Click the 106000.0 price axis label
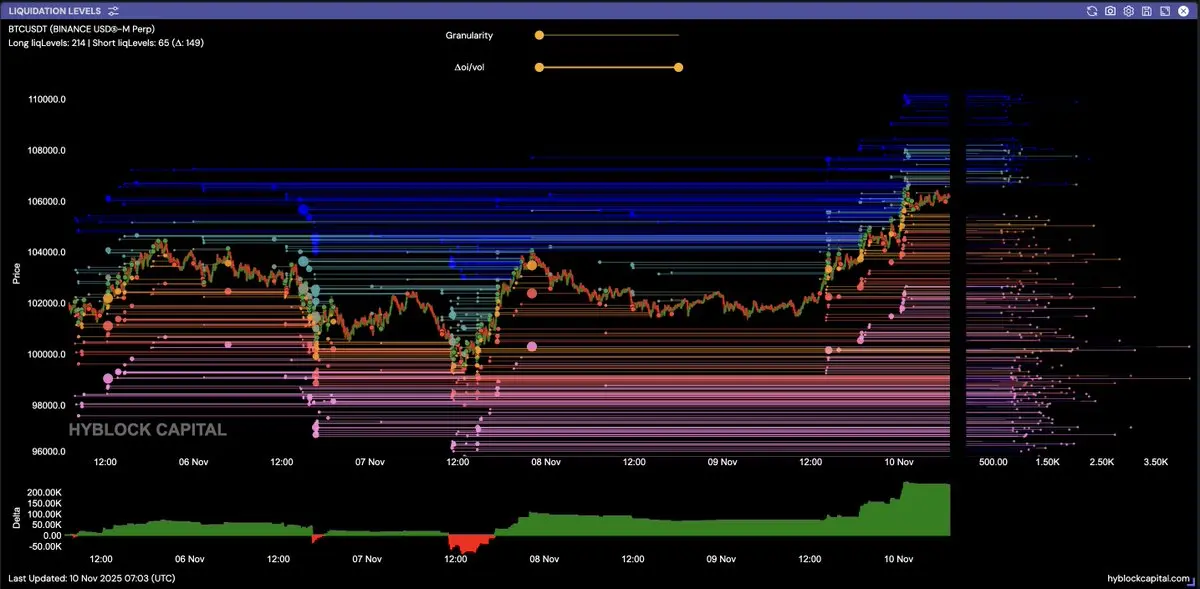The height and width of the screenshot is (589, 1200). coord(47,202)
